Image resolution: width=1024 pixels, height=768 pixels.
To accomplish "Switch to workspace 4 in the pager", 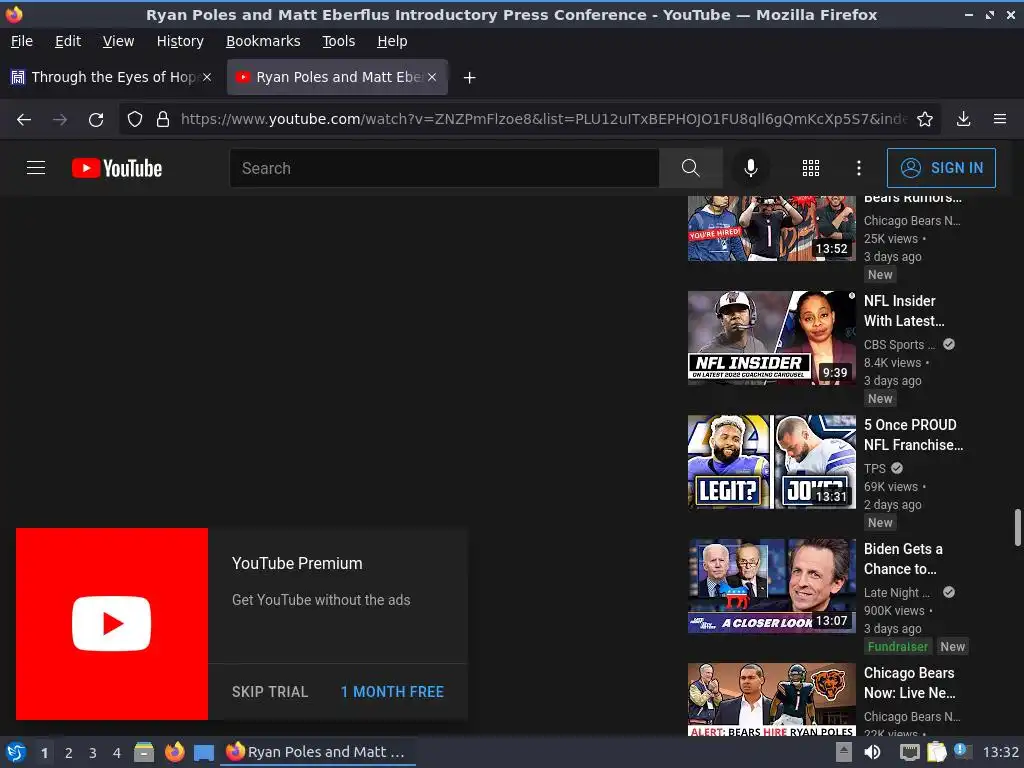I will pos(116,753).
